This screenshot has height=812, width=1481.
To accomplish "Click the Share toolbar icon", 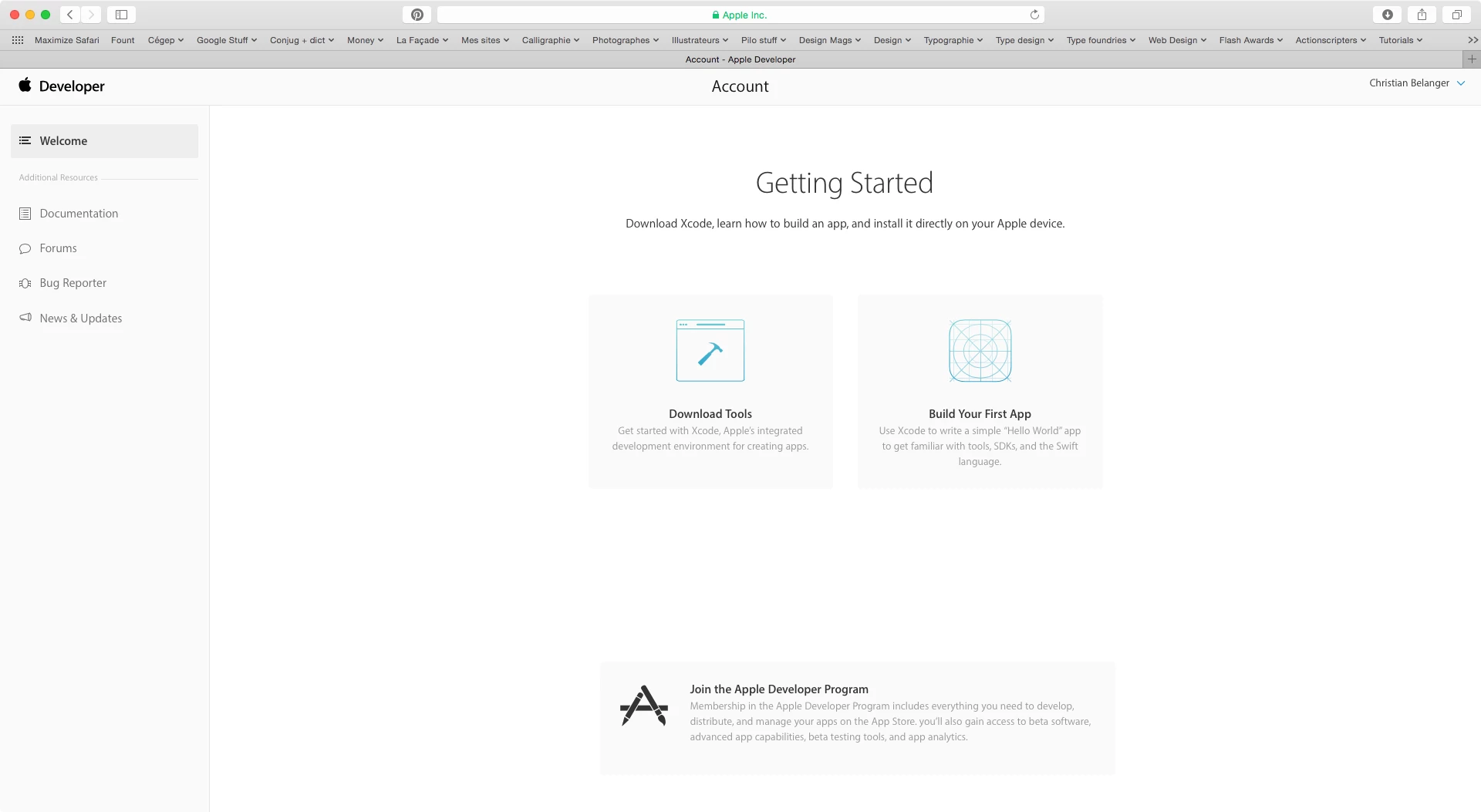I will [x=1422, y=15].
